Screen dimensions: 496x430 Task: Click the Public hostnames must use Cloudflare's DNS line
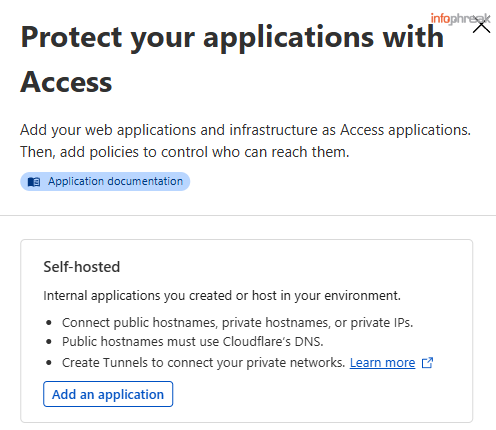193,342
